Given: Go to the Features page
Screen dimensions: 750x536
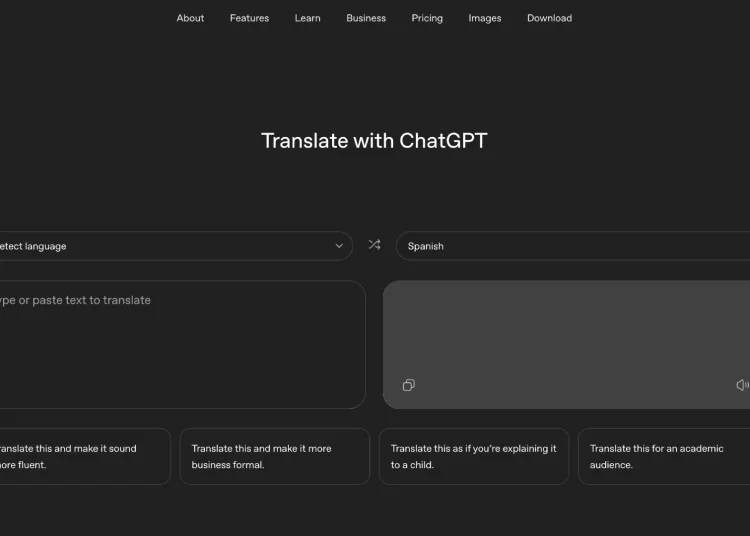Looking at the screenshot, I should 249,18.
